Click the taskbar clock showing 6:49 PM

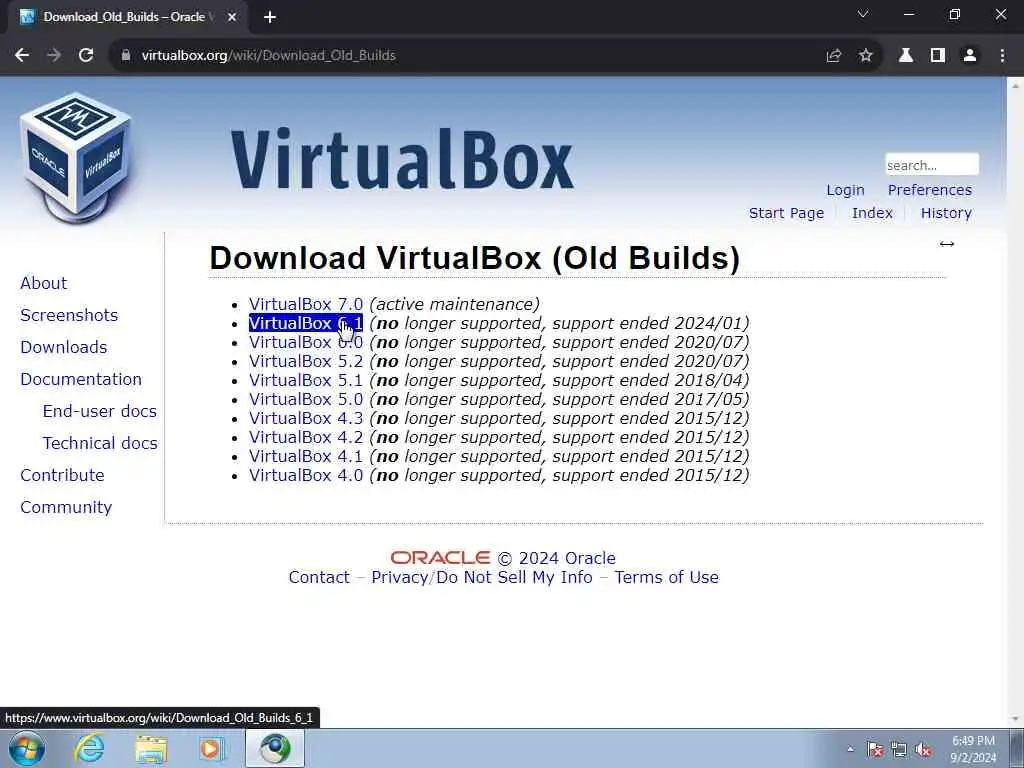coord(973,749)
